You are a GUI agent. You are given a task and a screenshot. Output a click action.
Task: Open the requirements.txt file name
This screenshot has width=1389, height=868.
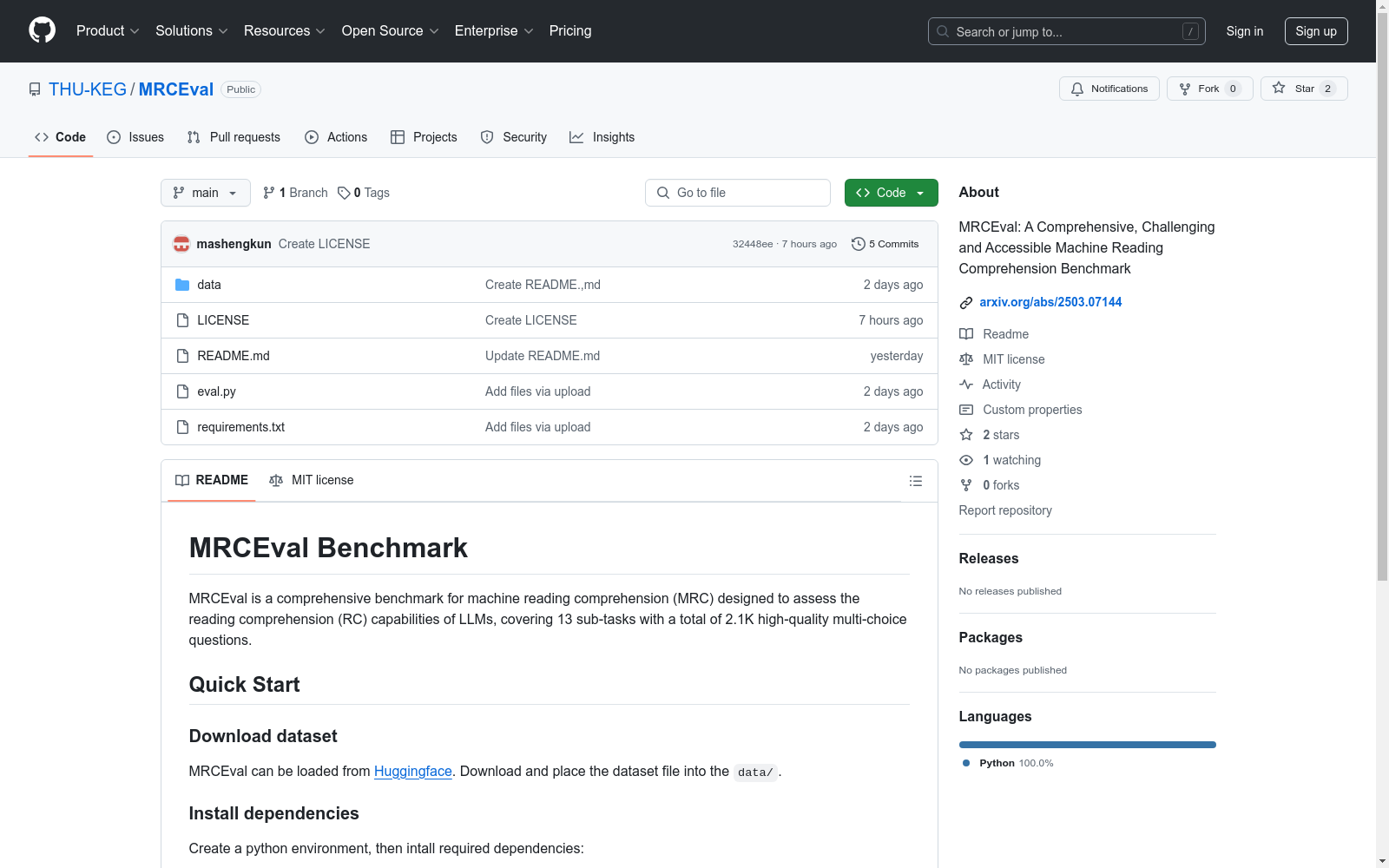coord(241,427)
